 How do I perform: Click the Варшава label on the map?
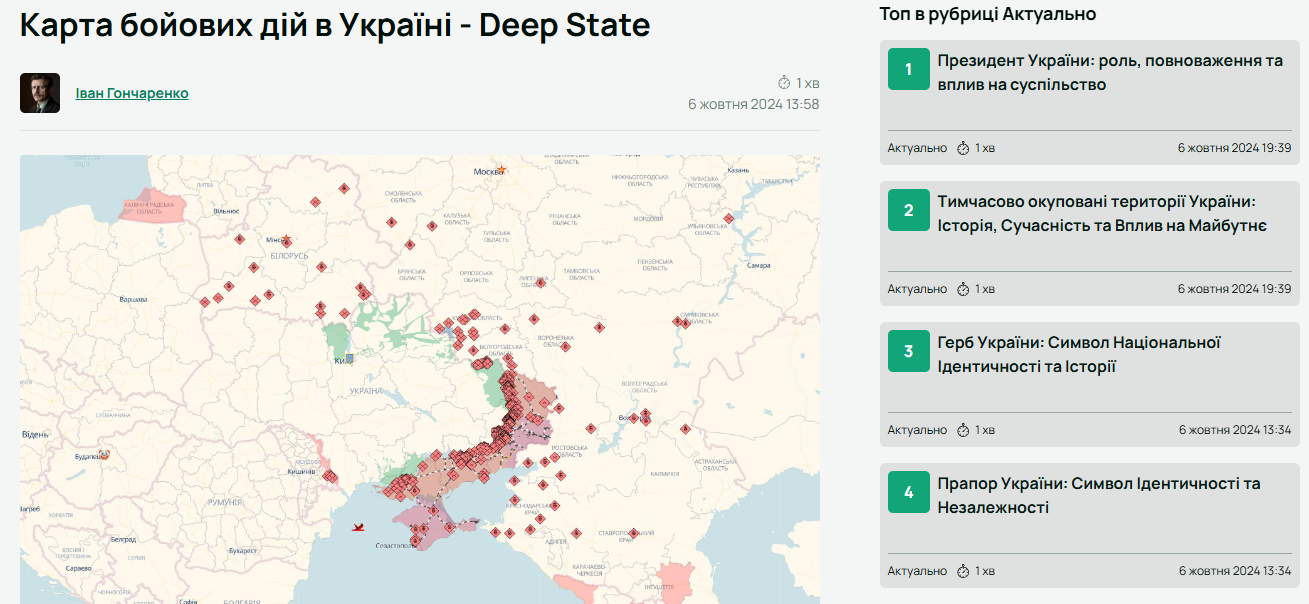[x=133, y=299]
